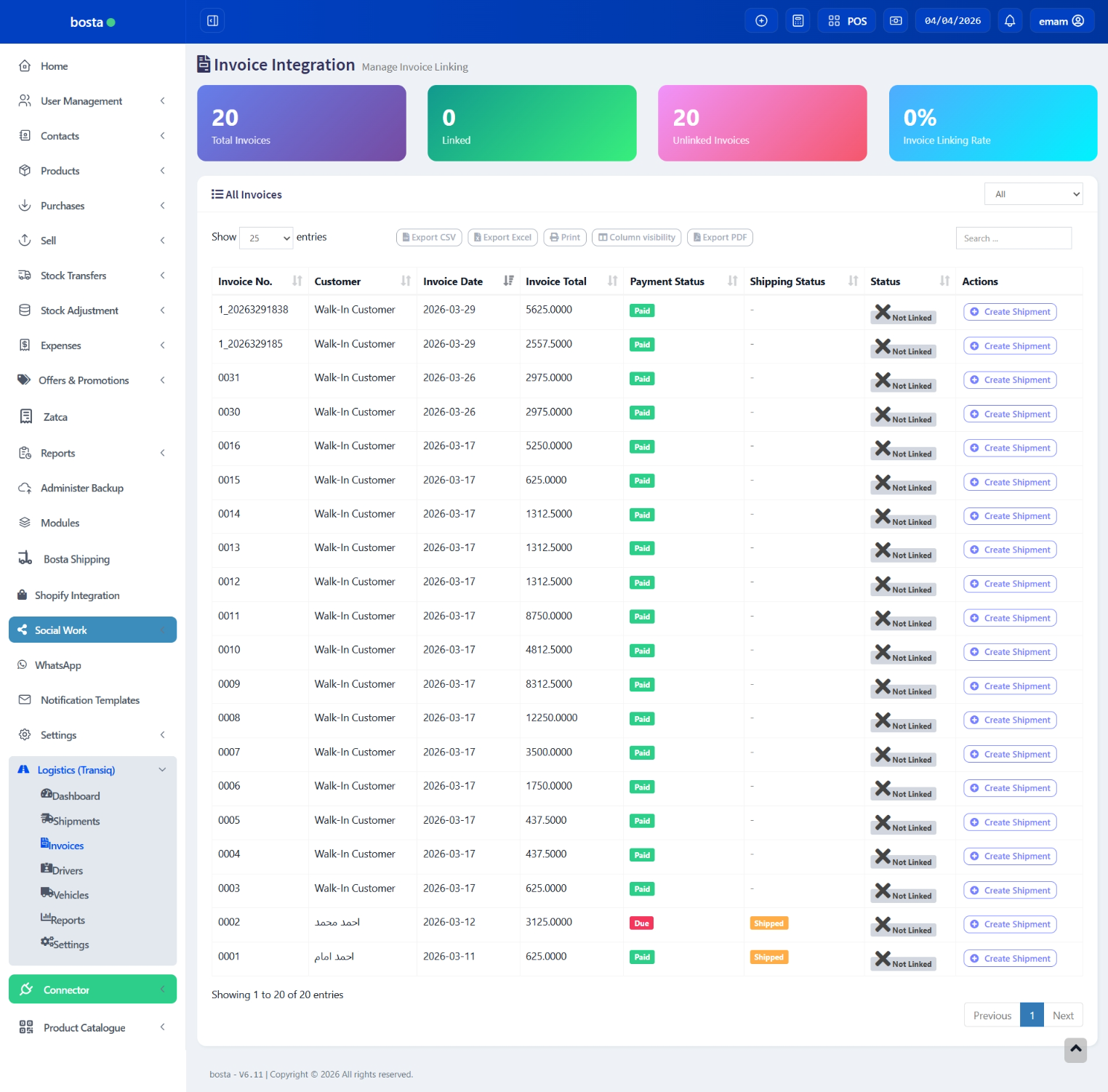Viewport: 1108px width, 1092px height.
Task: Open the show entries count dropdown
Action: (266, 238)
